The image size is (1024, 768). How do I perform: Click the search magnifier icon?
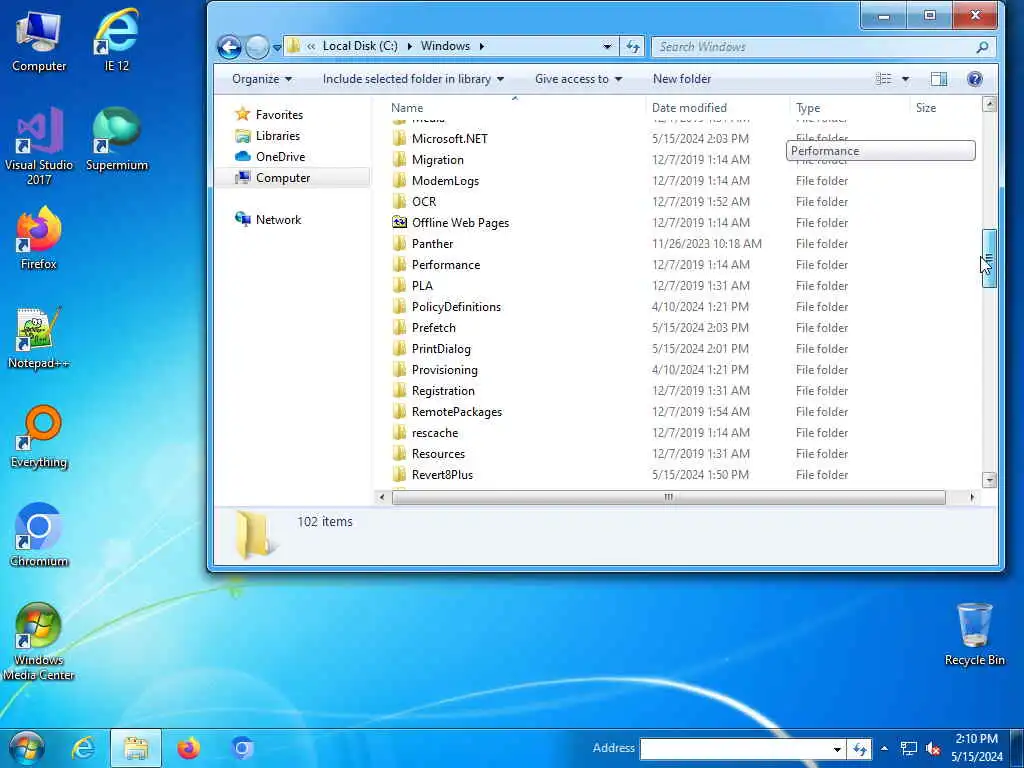click(982, 47)
